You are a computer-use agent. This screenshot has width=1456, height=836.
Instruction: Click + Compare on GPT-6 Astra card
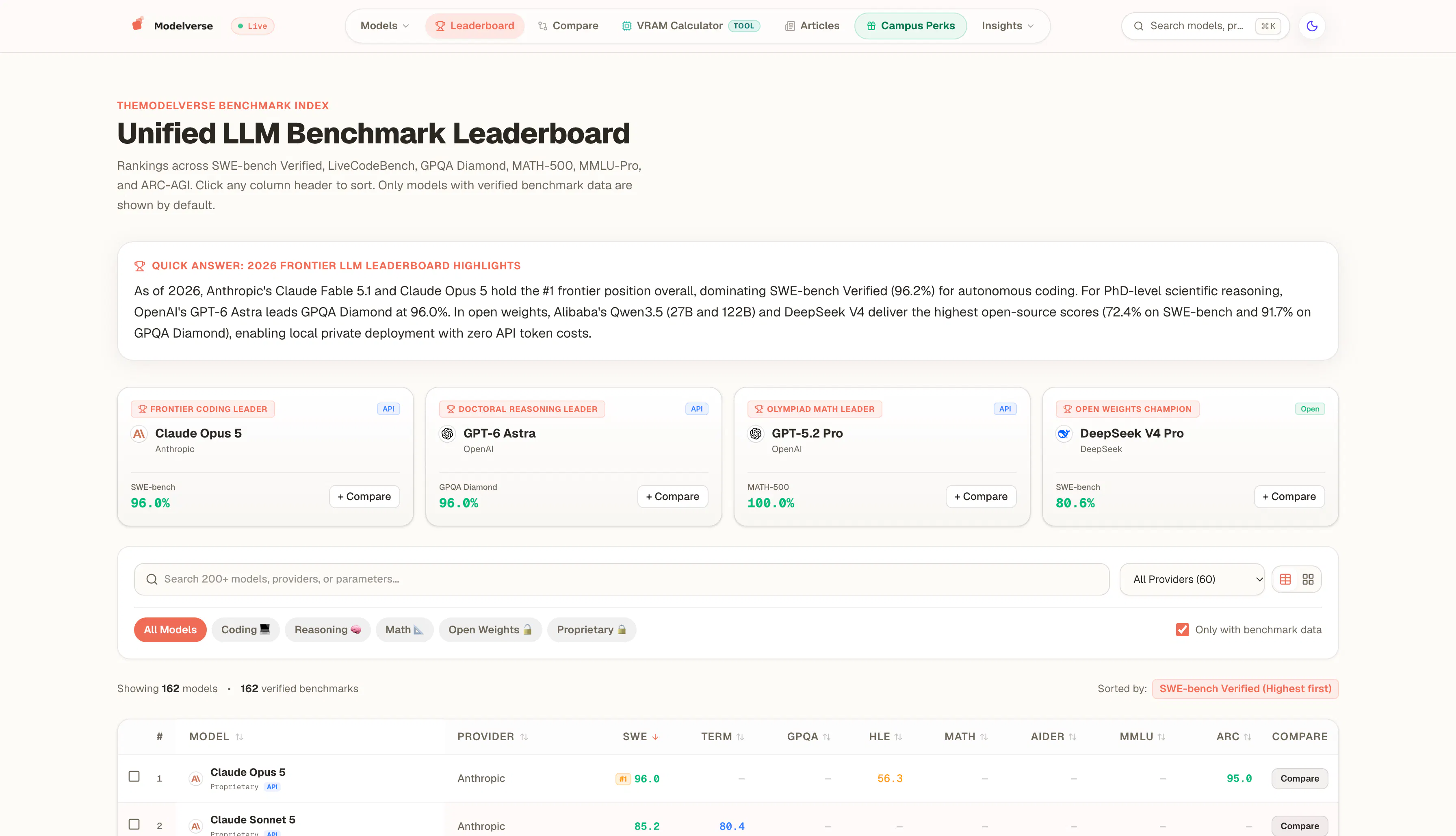673,497
